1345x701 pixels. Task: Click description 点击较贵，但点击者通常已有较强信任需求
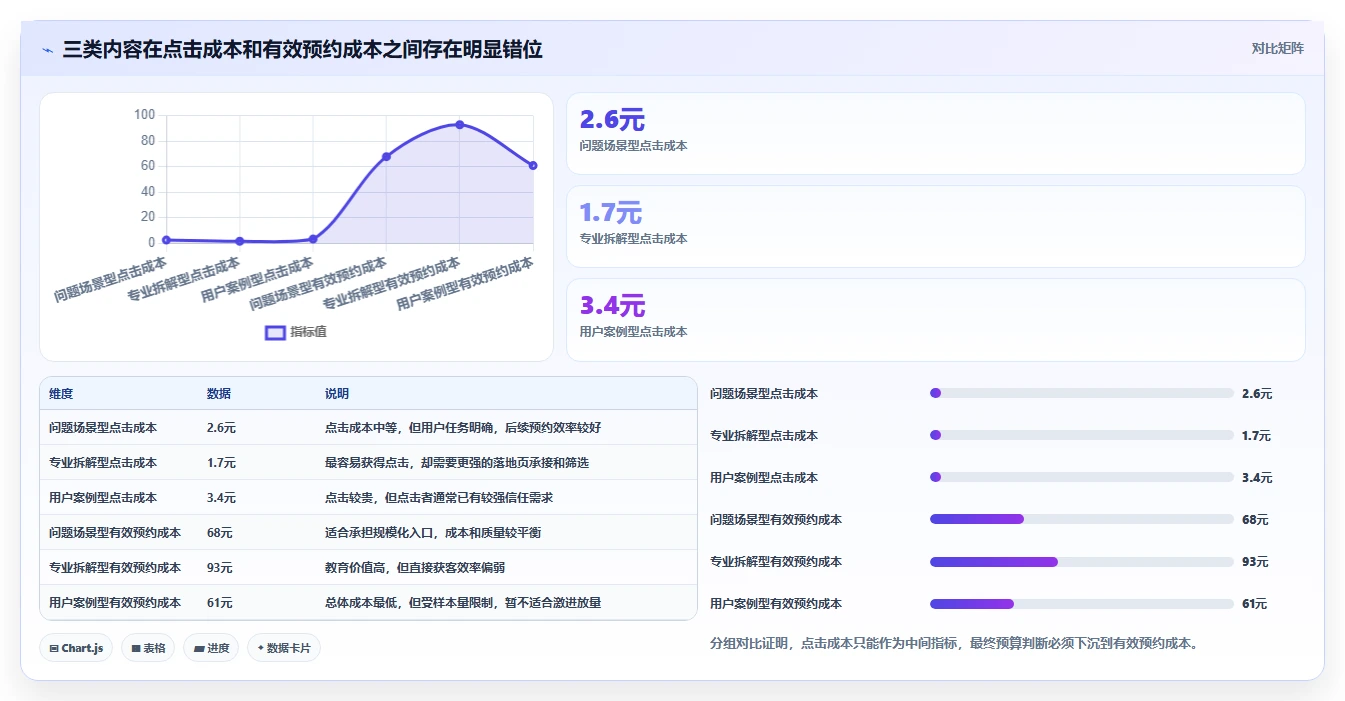[x=439, y=498]
